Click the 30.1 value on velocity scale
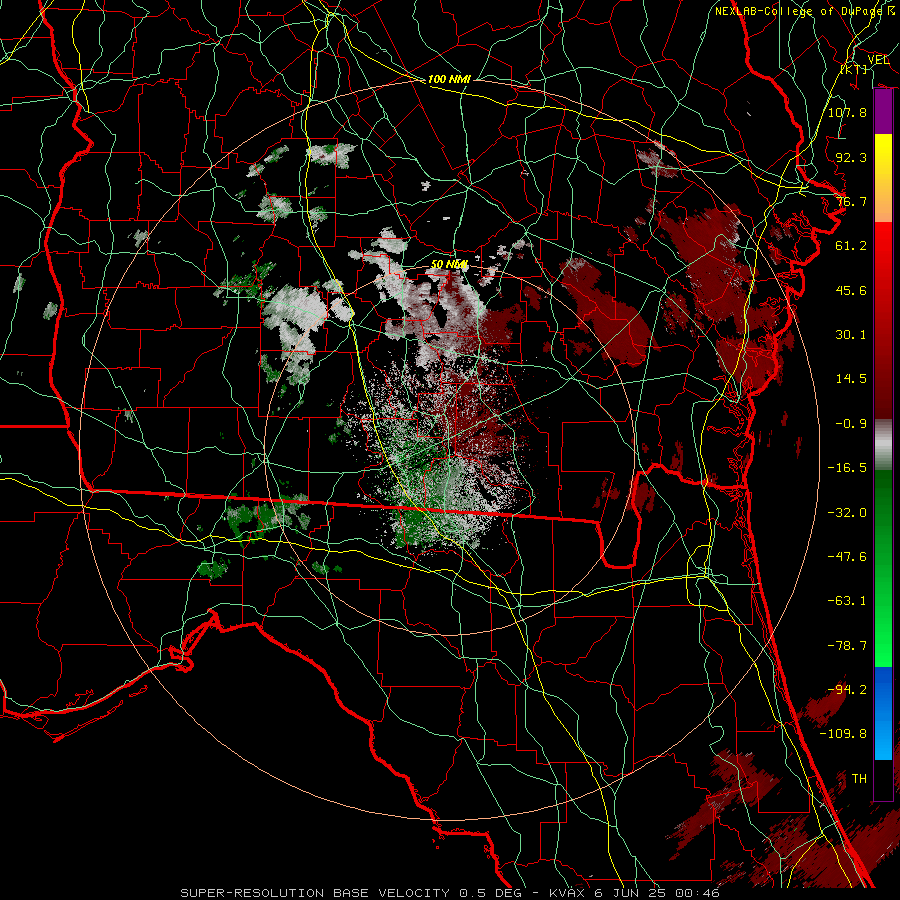Image resolution: width=900 pixels, height=900 pixels. (851, 335)
